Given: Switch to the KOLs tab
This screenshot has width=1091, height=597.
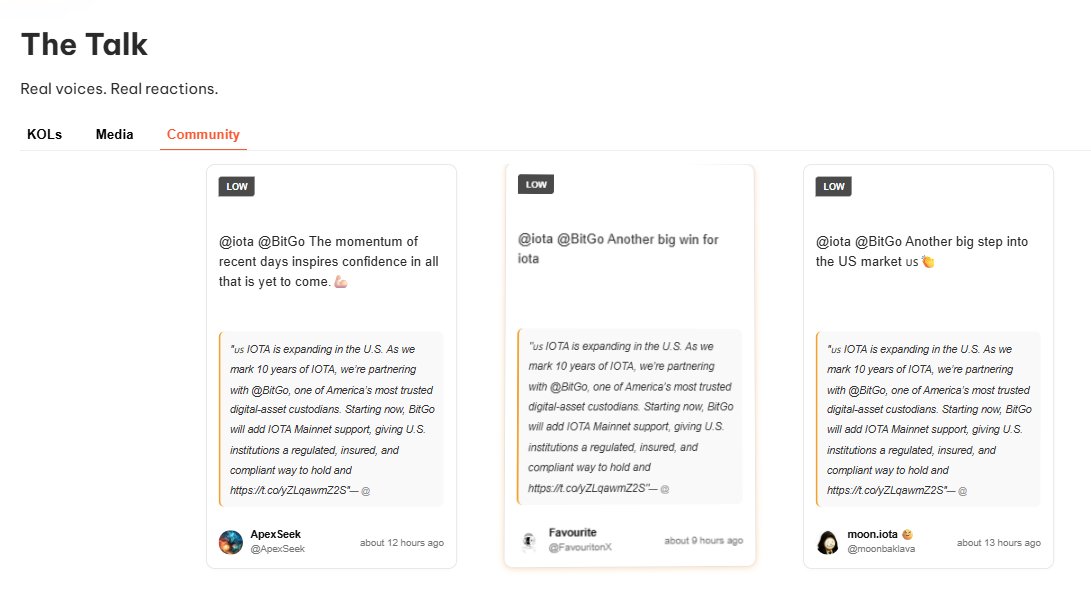Looking at the screenshot, I should pyautogui.click(x=44, y=135).
